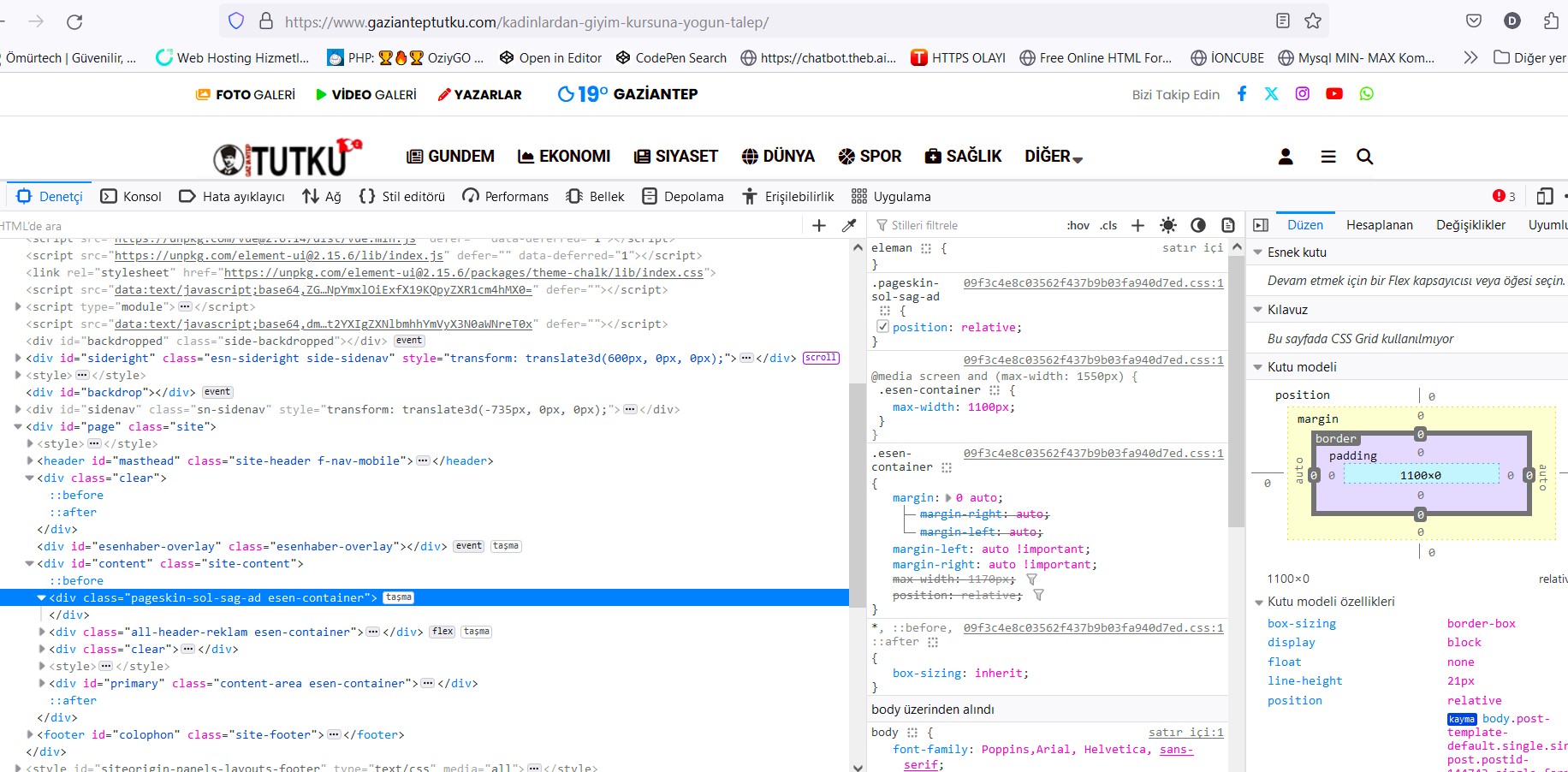Image resolution: width=1568 pixels, height=772 pixels.
Task: Show more bookmarks with the chevron
Action: 1470,57
